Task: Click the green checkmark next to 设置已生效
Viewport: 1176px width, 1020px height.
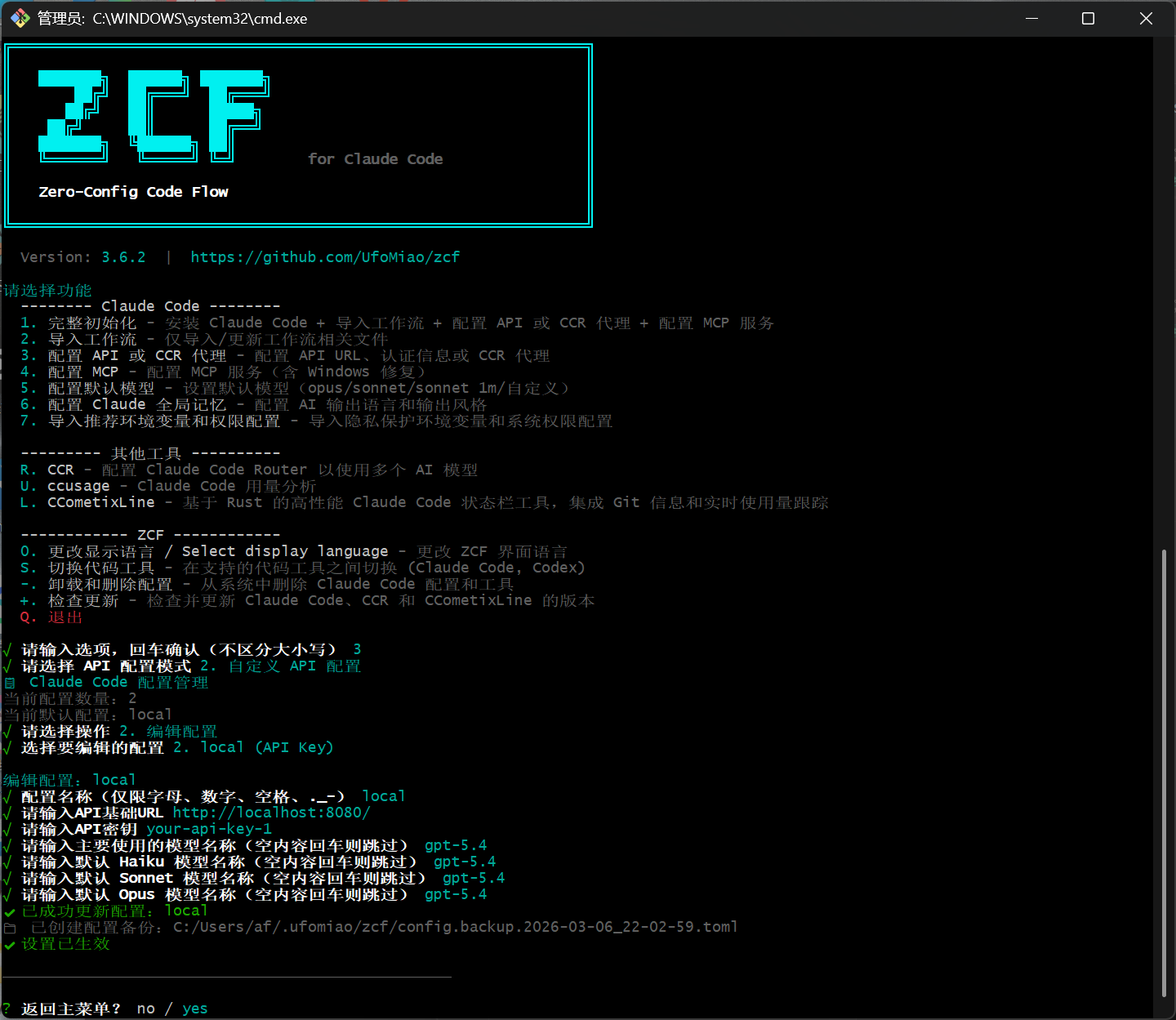Action: (x=10, y=945)
